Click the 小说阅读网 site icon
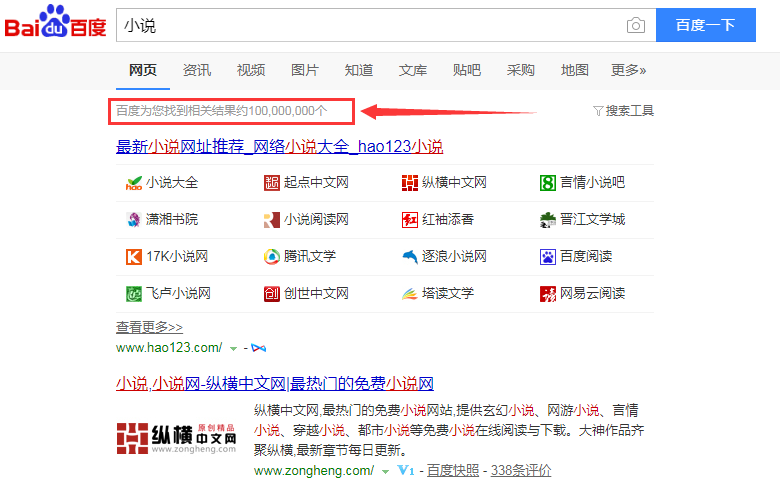This screenshot has width=780, height=485. (272, 220)
